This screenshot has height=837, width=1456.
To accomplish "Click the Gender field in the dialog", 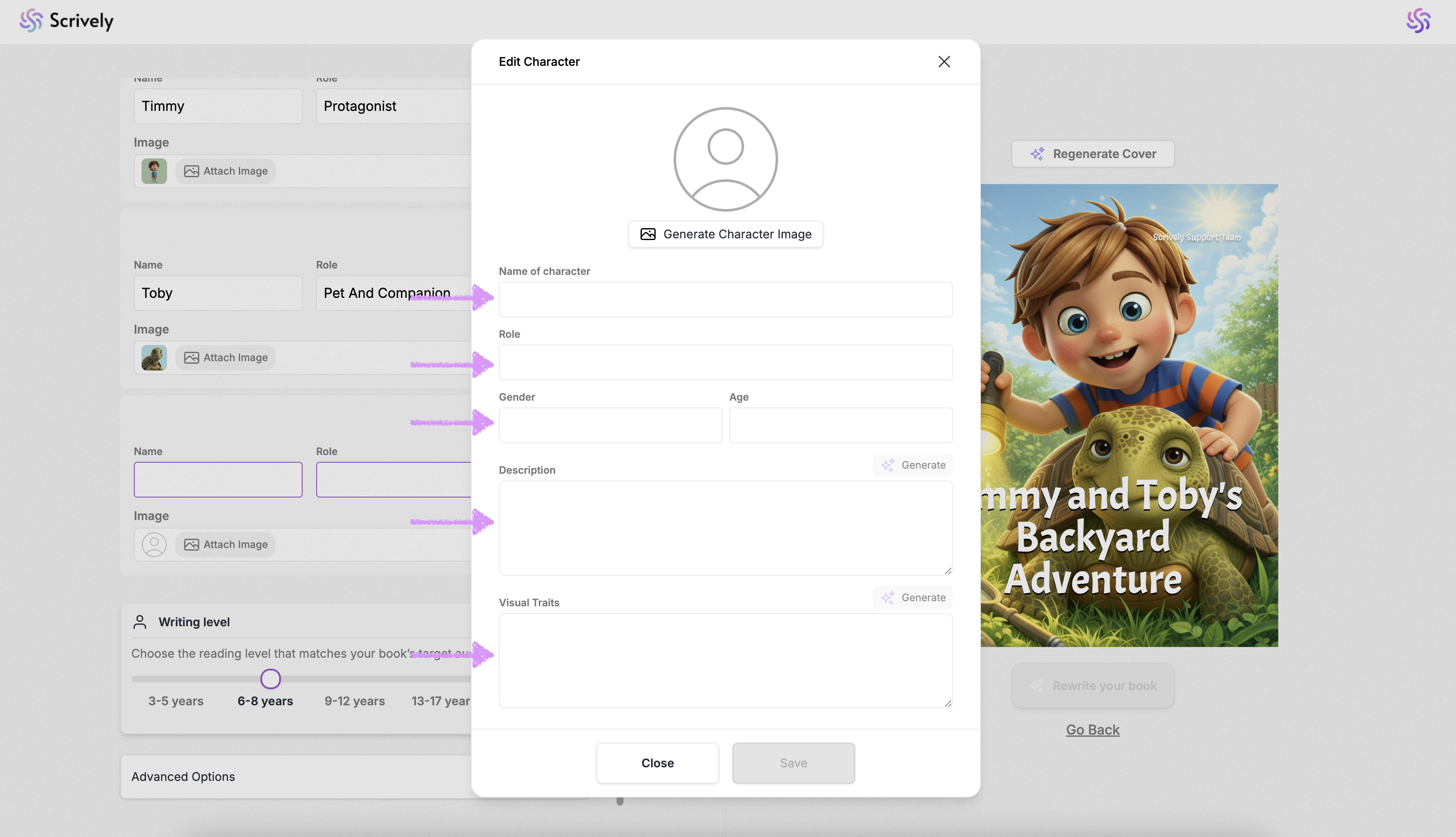I will coord(610,425).
